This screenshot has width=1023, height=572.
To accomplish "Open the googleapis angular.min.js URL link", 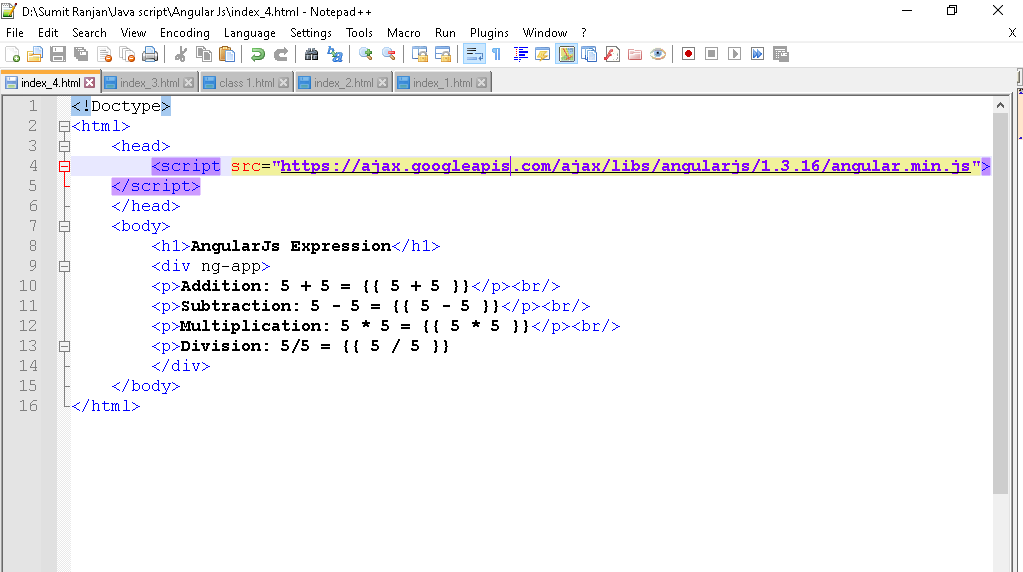I will (x=625, y=166).
